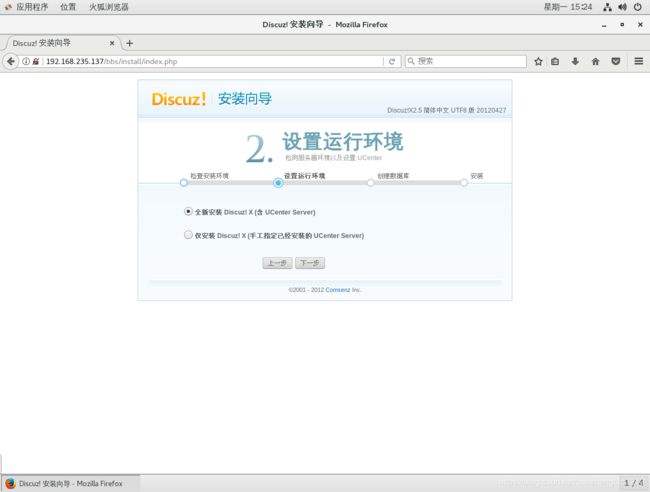Click the insecure connection lock icon
The width and height of the screenshot is (650, 492).
click(x=36, y=61)
